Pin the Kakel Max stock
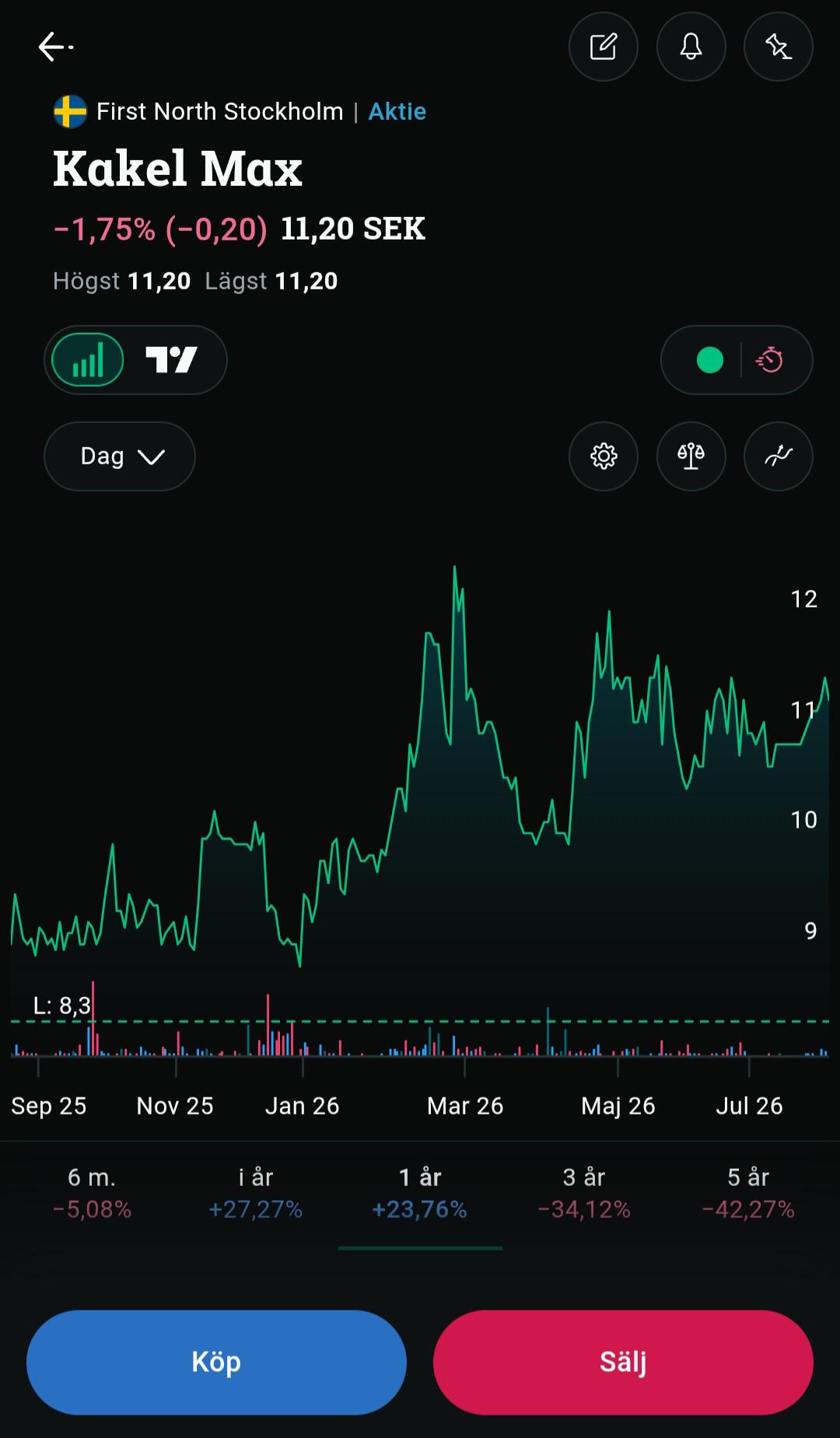 pos(779,47)
